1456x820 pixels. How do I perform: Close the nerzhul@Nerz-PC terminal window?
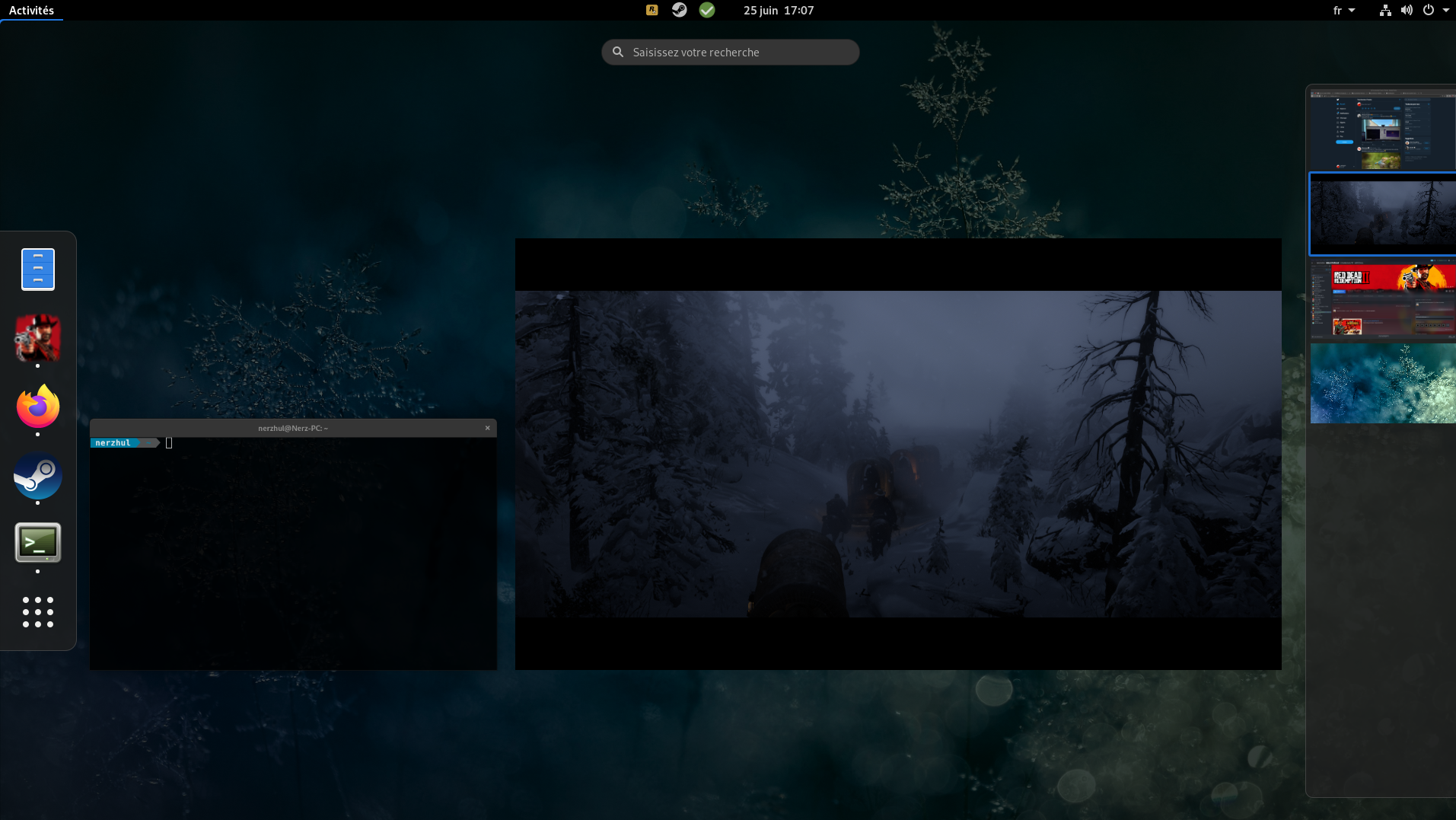pos(488,428)
